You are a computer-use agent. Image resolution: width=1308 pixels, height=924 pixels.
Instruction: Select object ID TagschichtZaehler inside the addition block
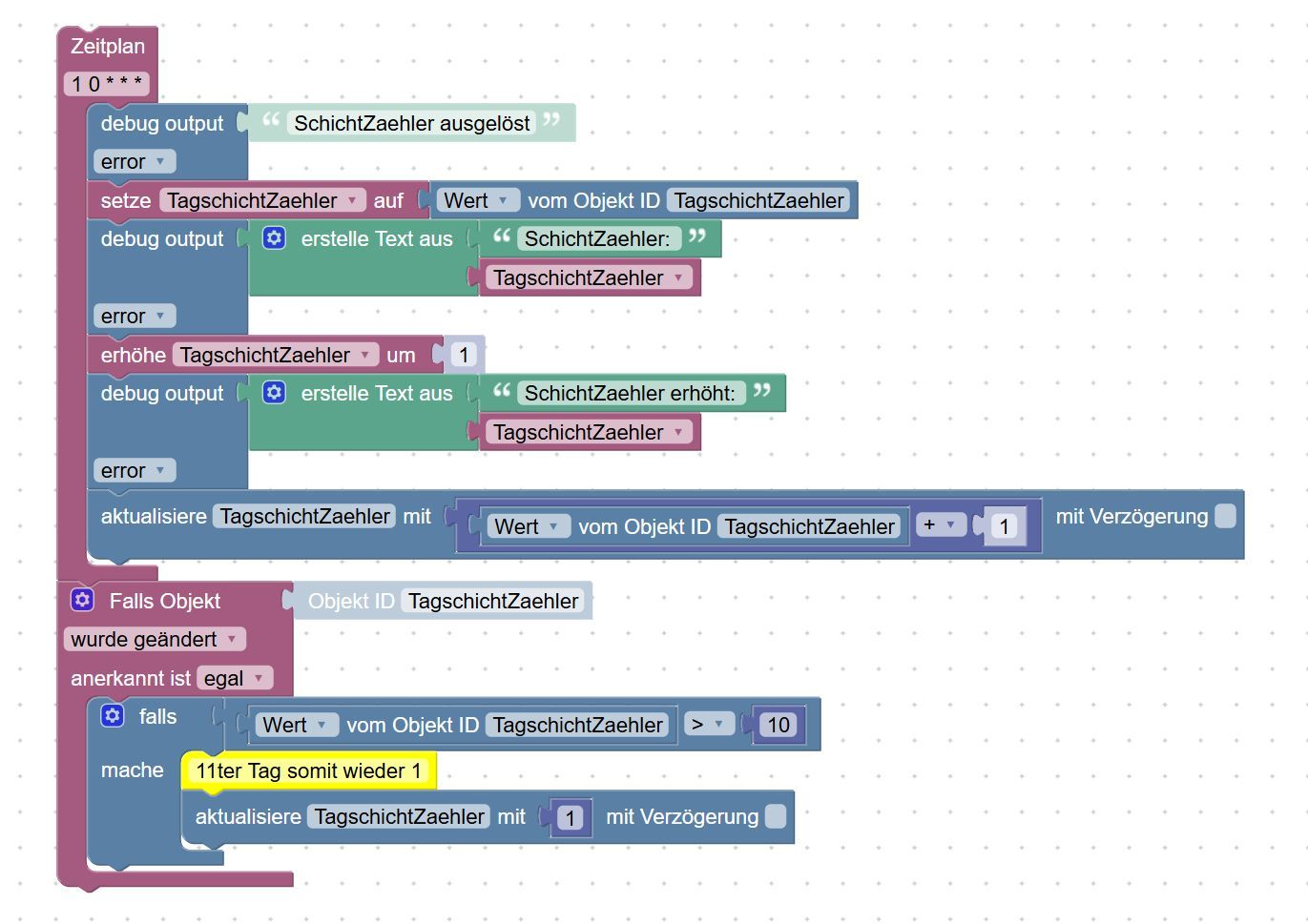tap(809, 526)
